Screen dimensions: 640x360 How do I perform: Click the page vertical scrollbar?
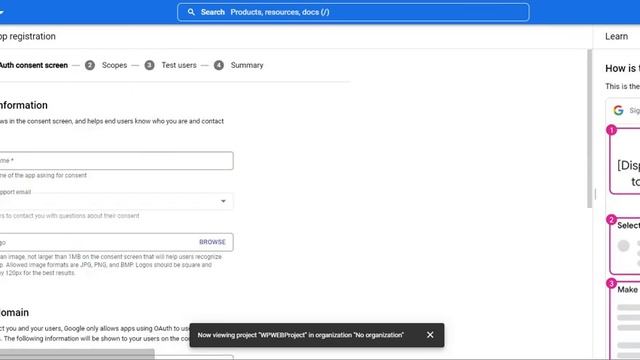589,129
